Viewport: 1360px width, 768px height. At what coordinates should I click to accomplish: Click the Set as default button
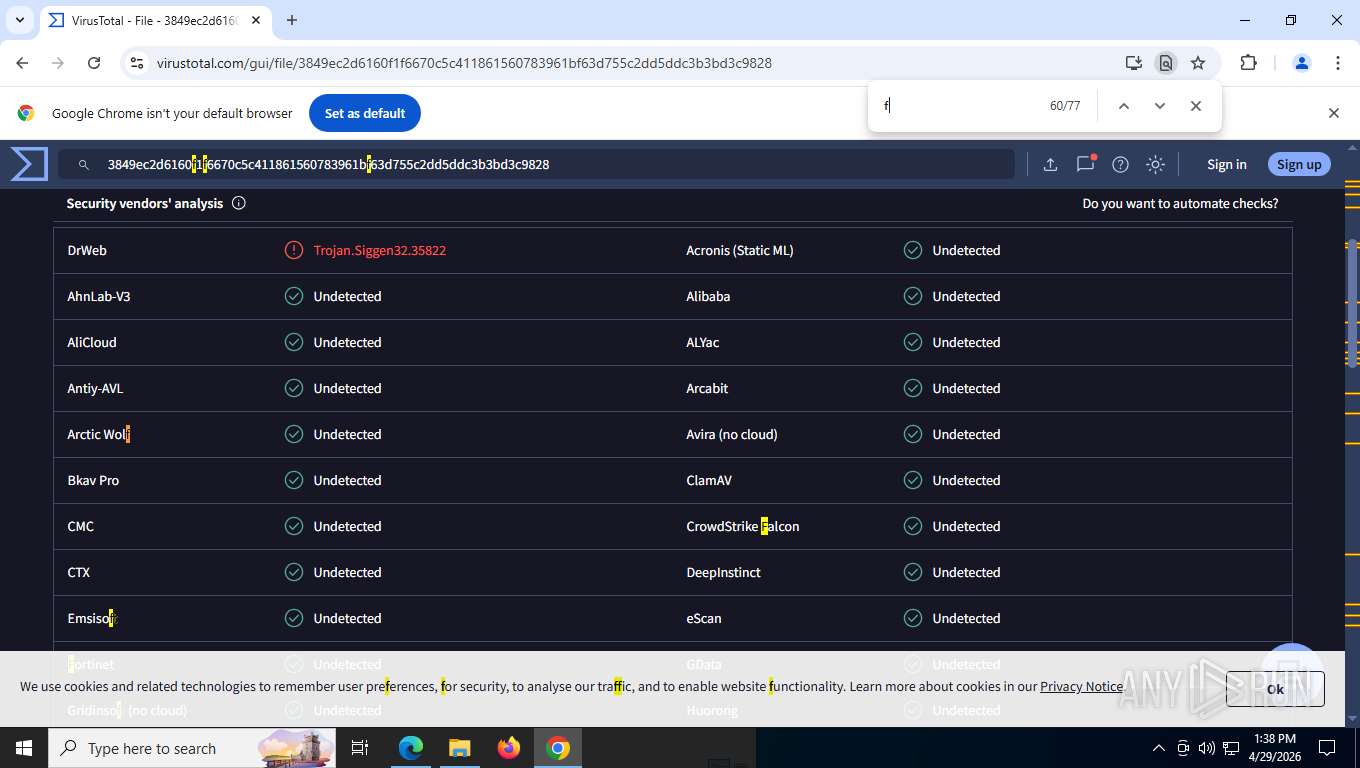pyautogui.click(x=365, y=113)
